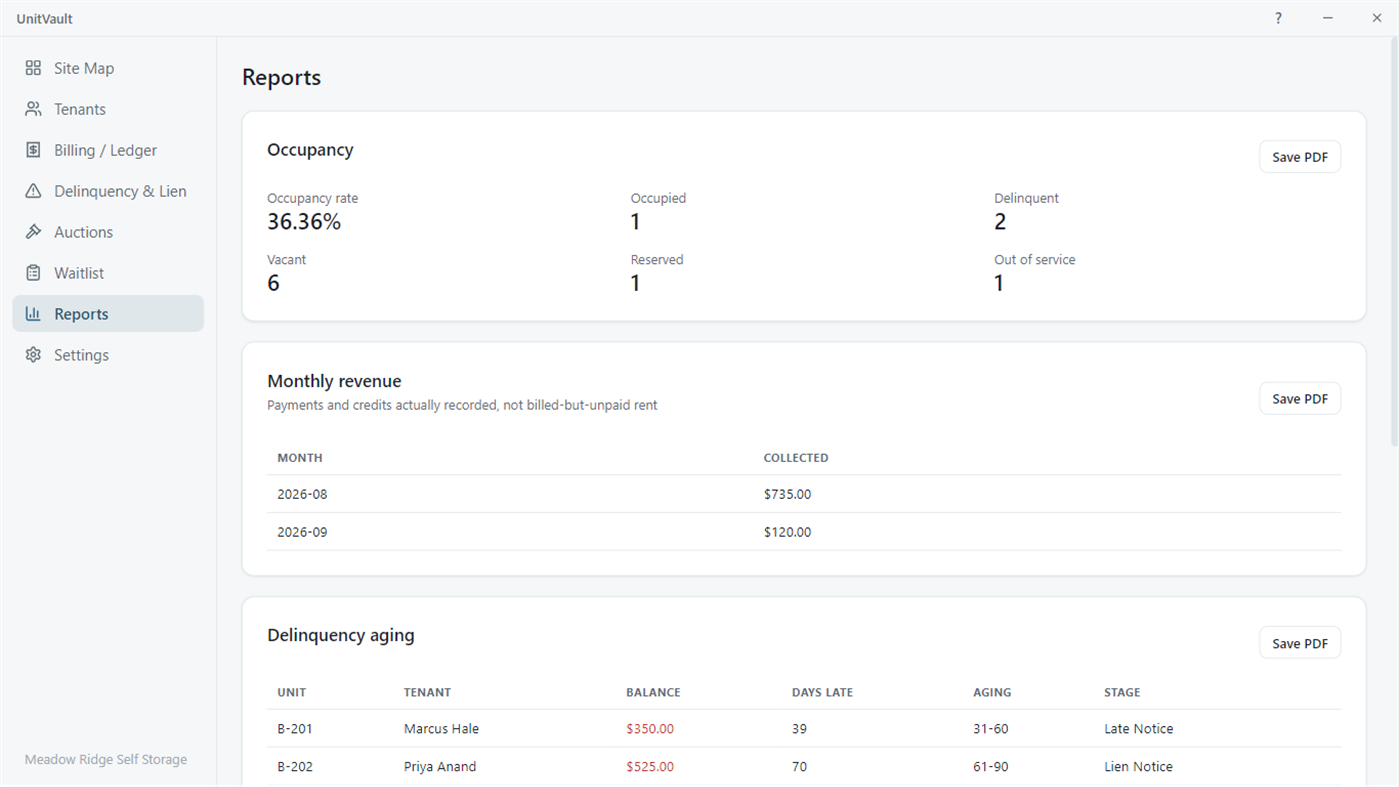Screen dimensions: 1399x787
Task: Click the Waitlist clipboard icon
Action: click(33, 273)
